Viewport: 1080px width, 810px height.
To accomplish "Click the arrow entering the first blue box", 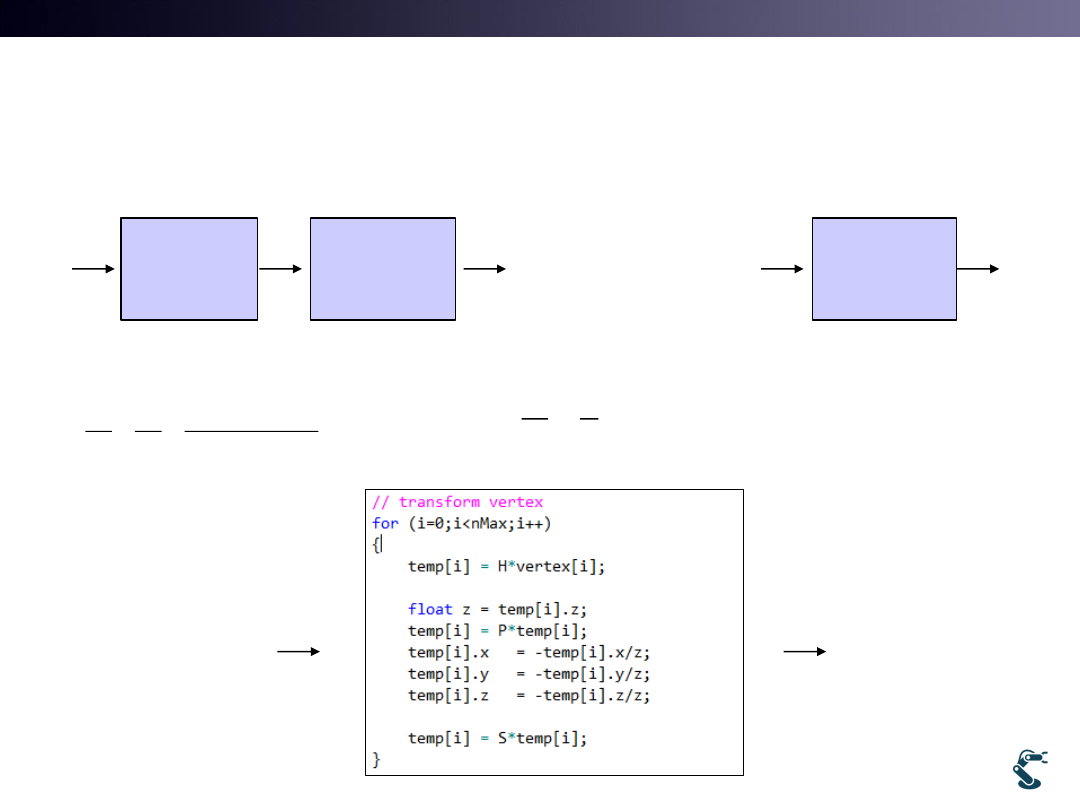I will (93, 268).
